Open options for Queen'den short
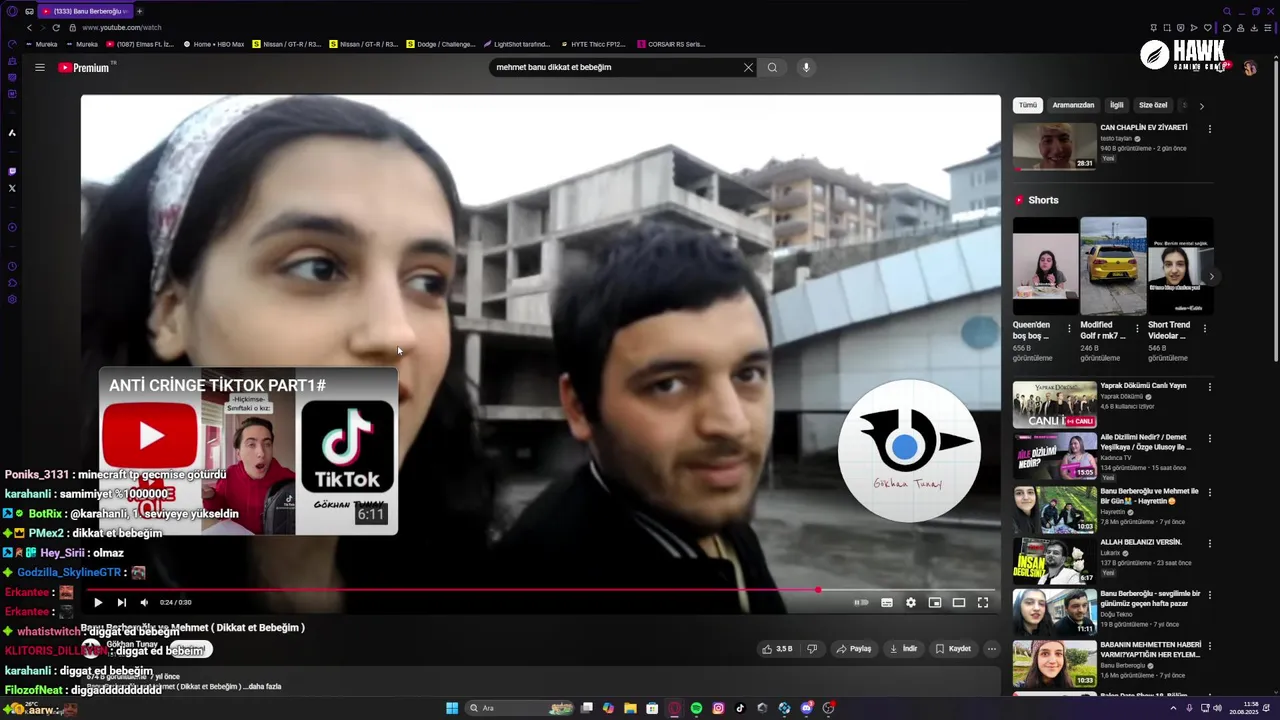Image resolution: width=1280 pixels, height=720 pixels. coord(1069,329)
